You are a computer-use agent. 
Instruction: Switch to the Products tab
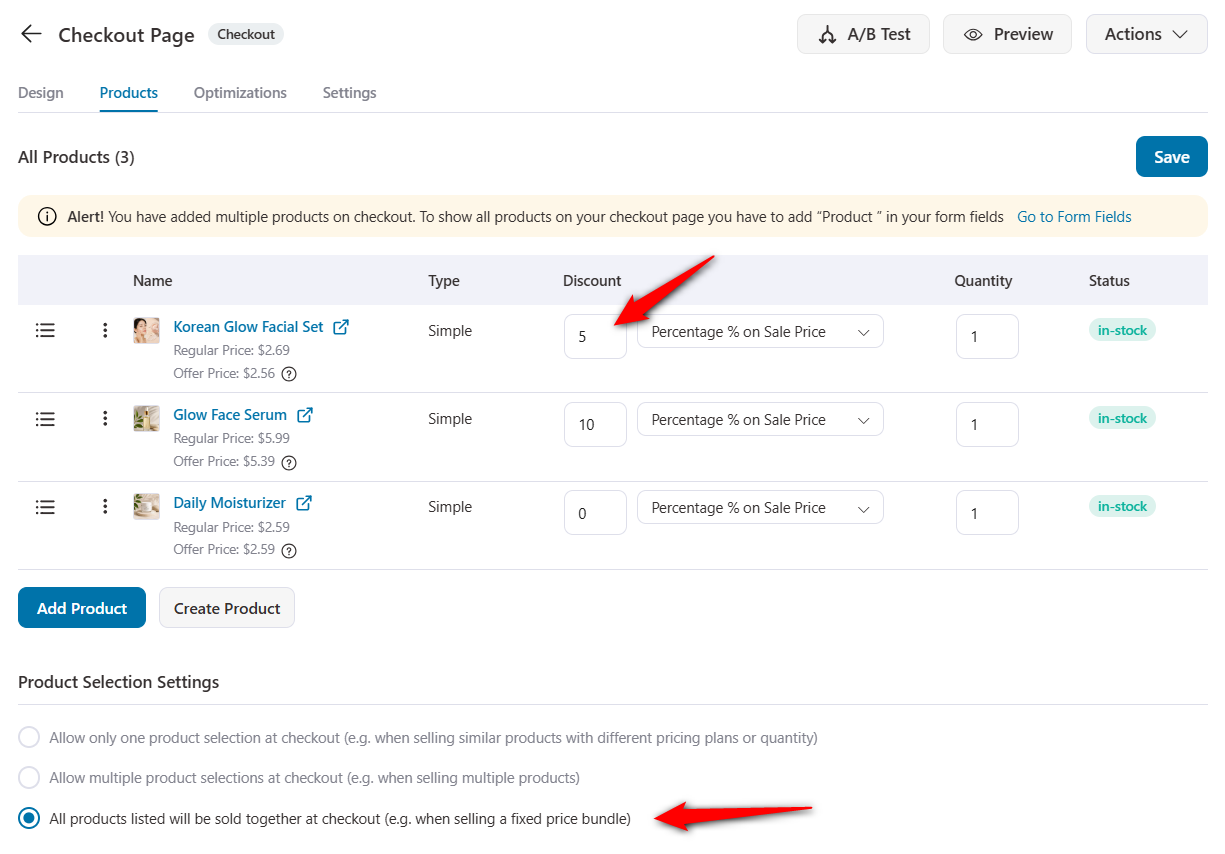[129, 93]
